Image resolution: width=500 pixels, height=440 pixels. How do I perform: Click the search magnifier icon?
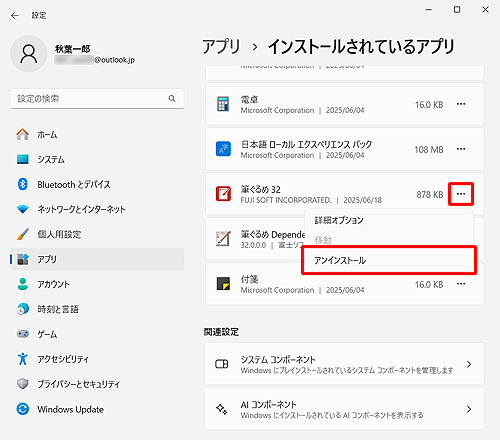pos(172,98)
